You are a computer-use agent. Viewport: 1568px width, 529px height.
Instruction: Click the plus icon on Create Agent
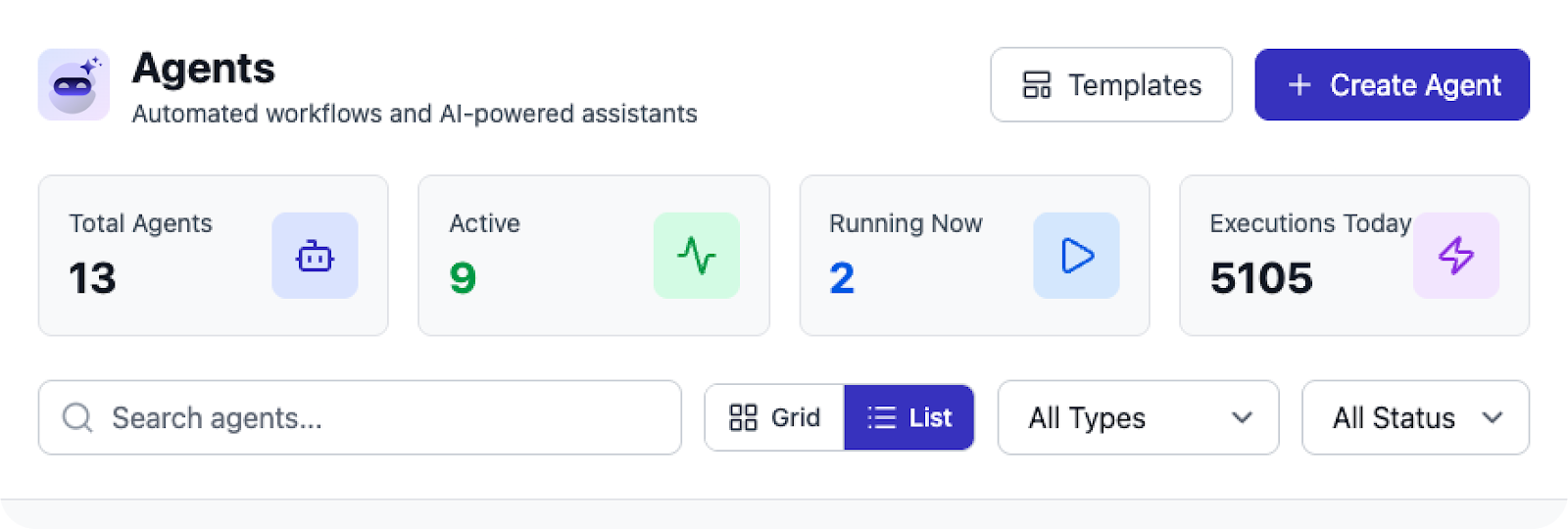tap(1299, 85)
